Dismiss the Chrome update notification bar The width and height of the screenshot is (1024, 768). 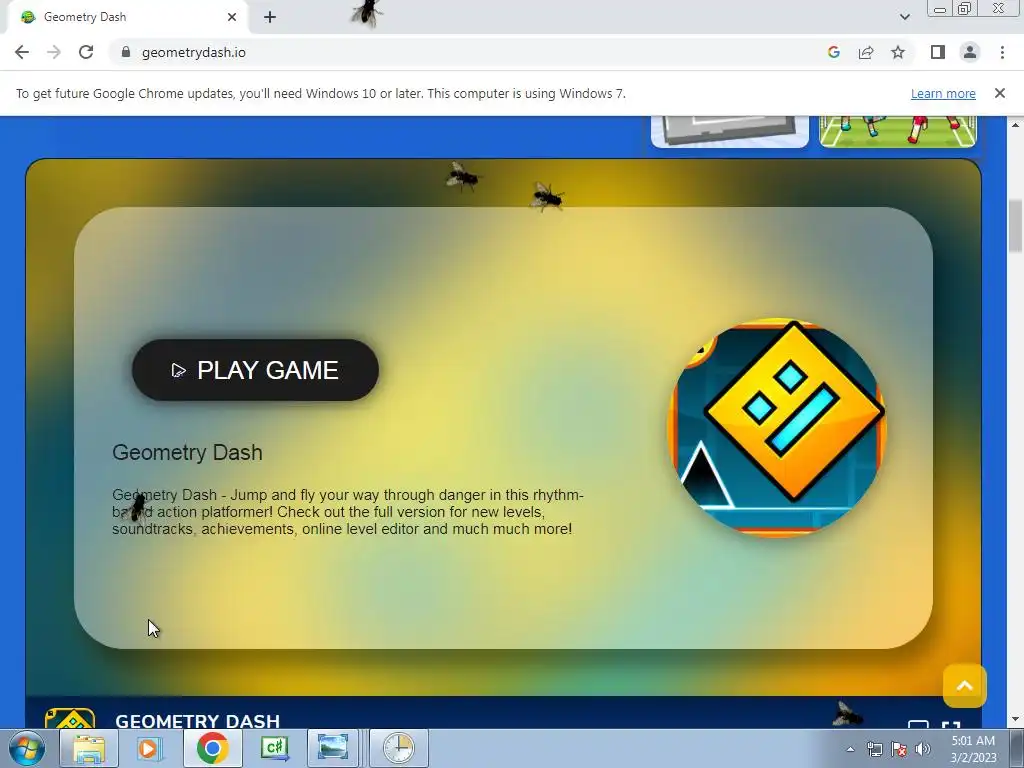click(x=1000, y=93)
